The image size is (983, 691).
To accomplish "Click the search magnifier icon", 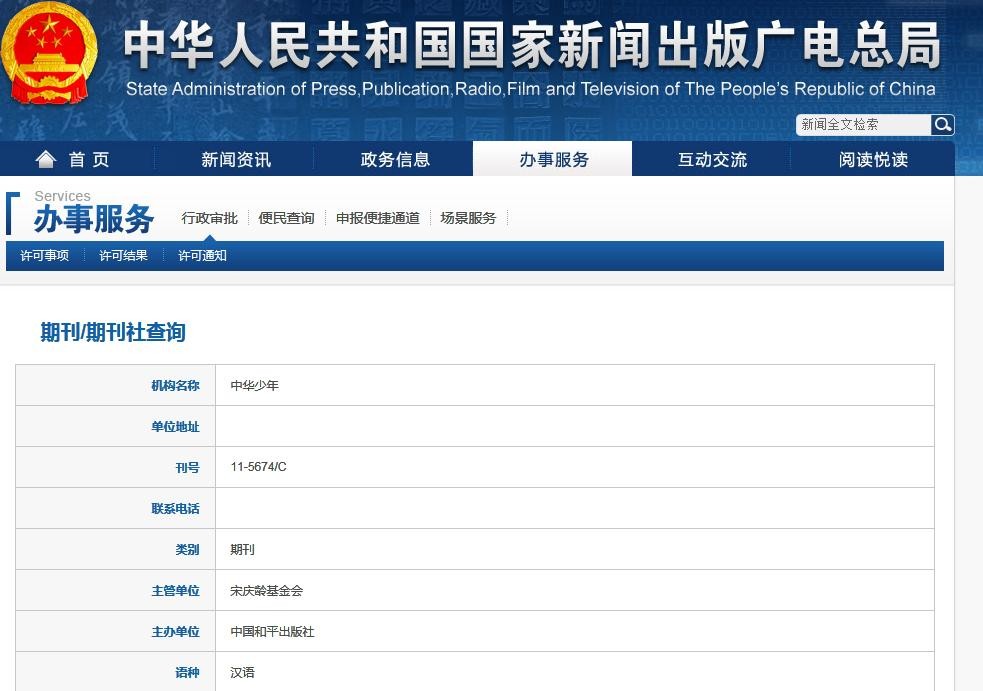I will tap(942, 125).
